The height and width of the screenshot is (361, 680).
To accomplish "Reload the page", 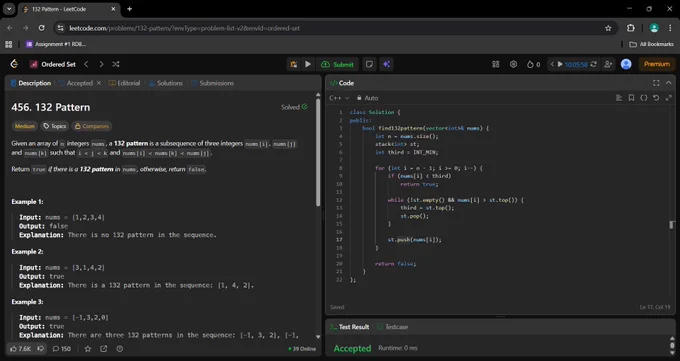I will [x=42, y=28].
